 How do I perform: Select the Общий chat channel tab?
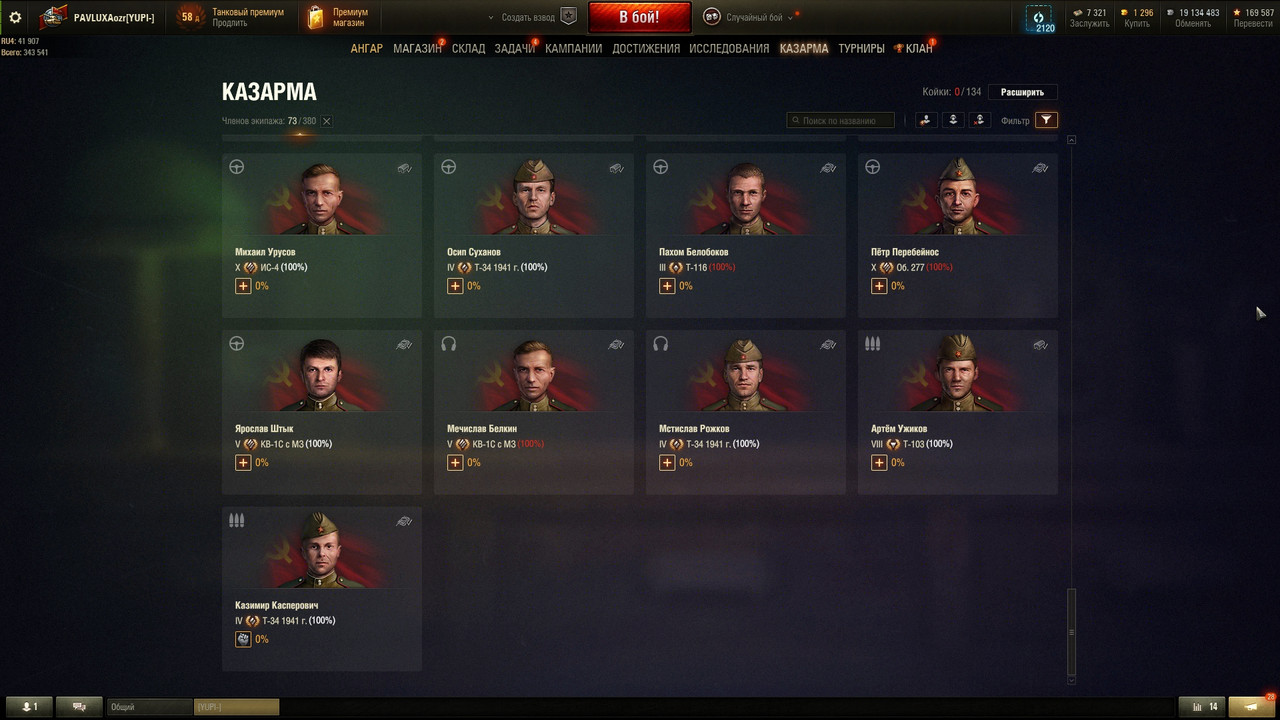point(149,707)
